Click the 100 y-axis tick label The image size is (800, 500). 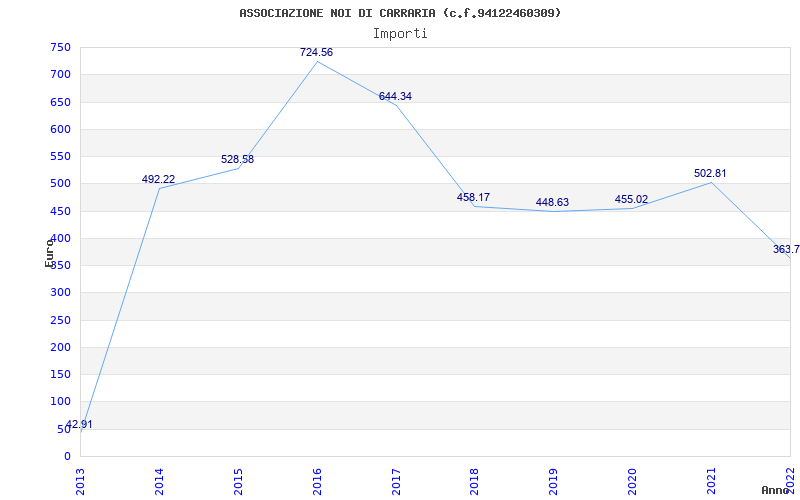(60, 402)
